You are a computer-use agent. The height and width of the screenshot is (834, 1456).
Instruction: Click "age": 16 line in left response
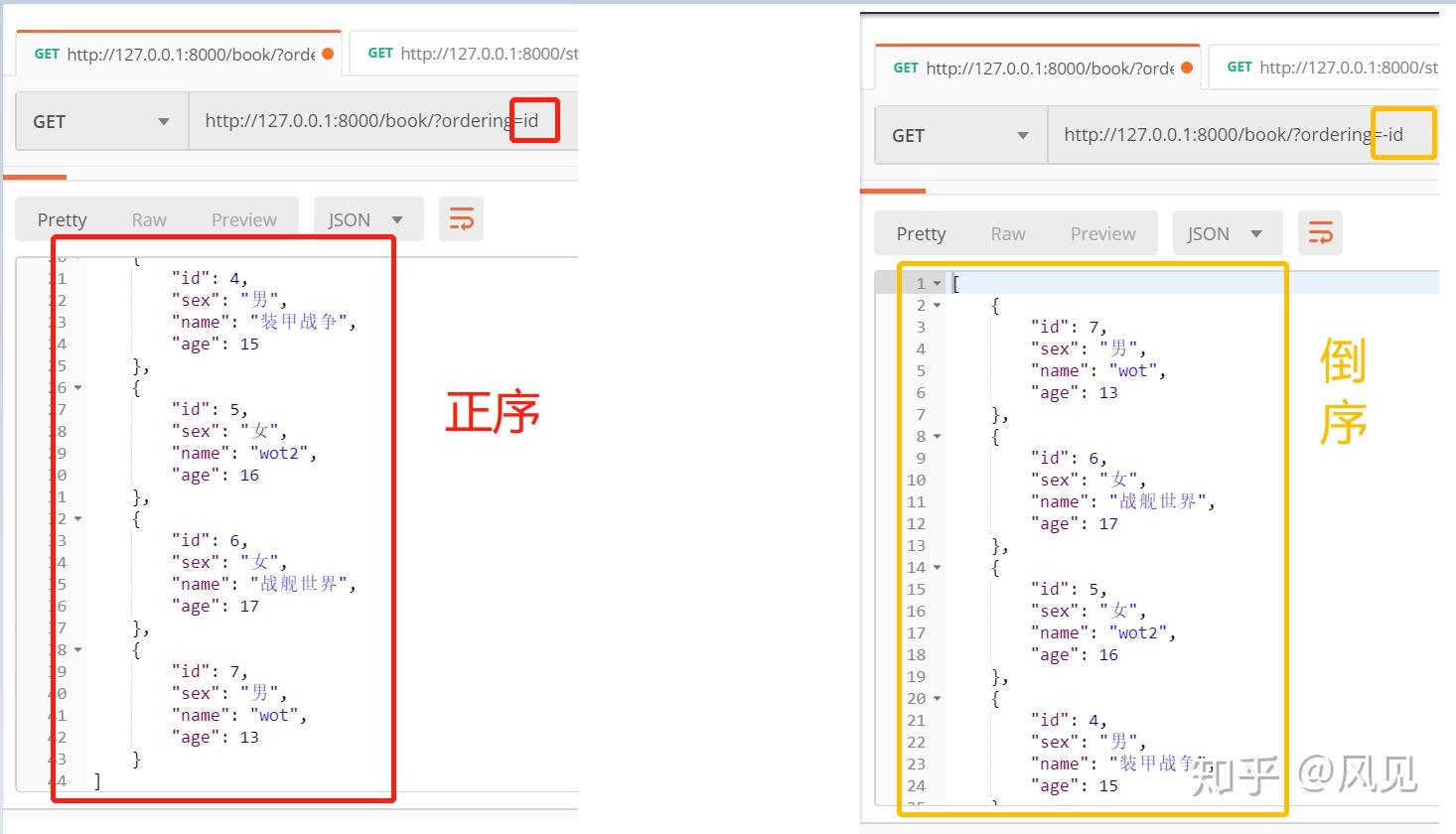click(215, 476)
